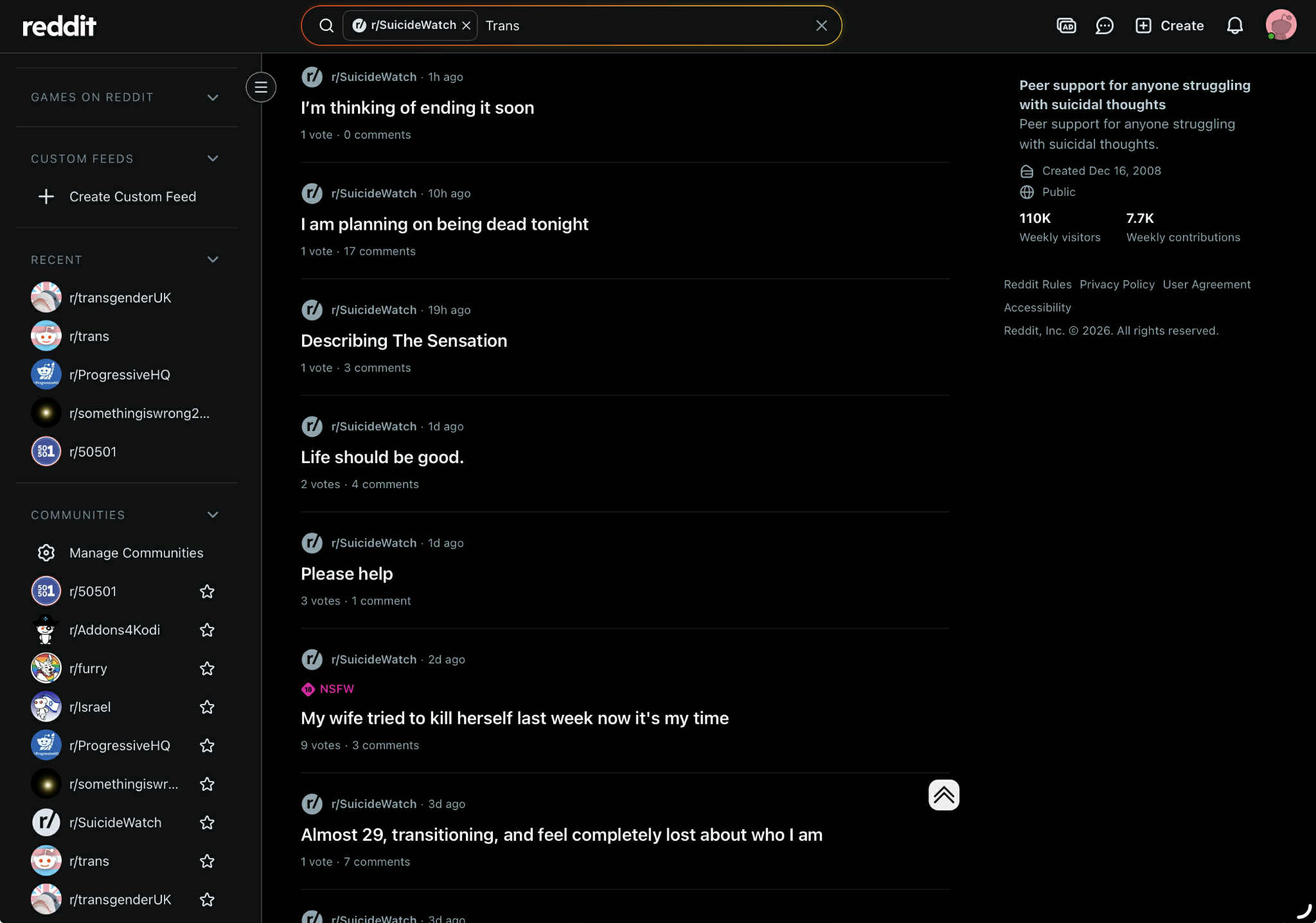Viewport: 1316px width, 923px height.
Task: Click the plus icon for Create Custom Feed
Action: [46, 197]
